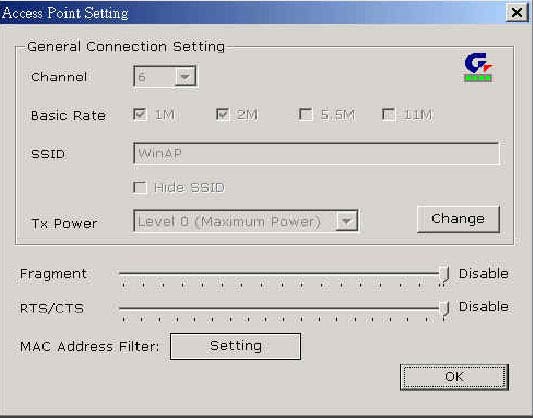Click the Fragment slider thumb
Viewport: 533px width, 418px height.
[x=444, y=274]
